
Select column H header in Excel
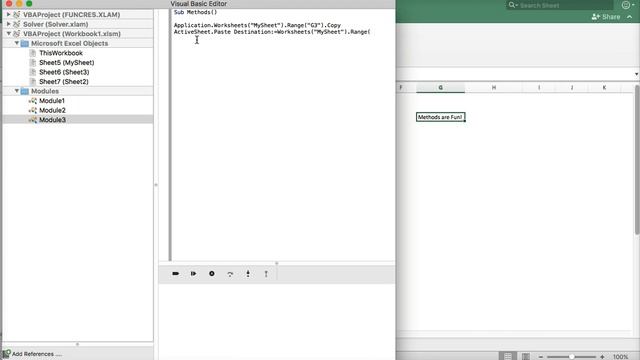point(493,88)
